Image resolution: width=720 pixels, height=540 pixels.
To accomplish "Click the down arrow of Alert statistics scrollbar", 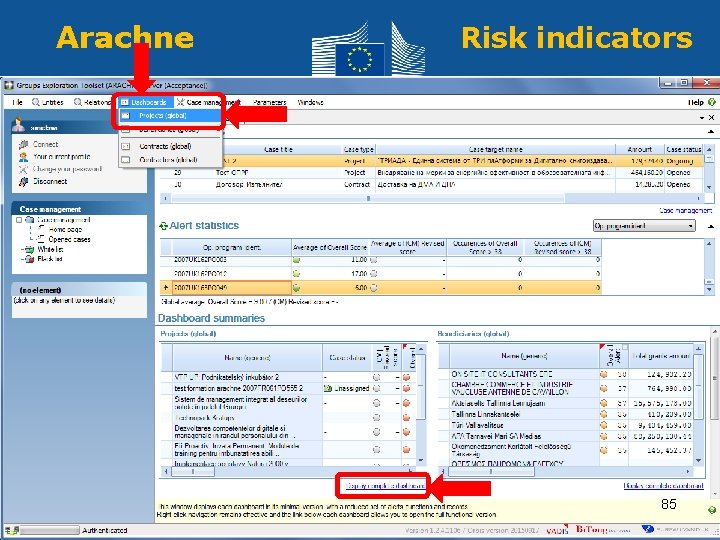I will pos(709,289).
